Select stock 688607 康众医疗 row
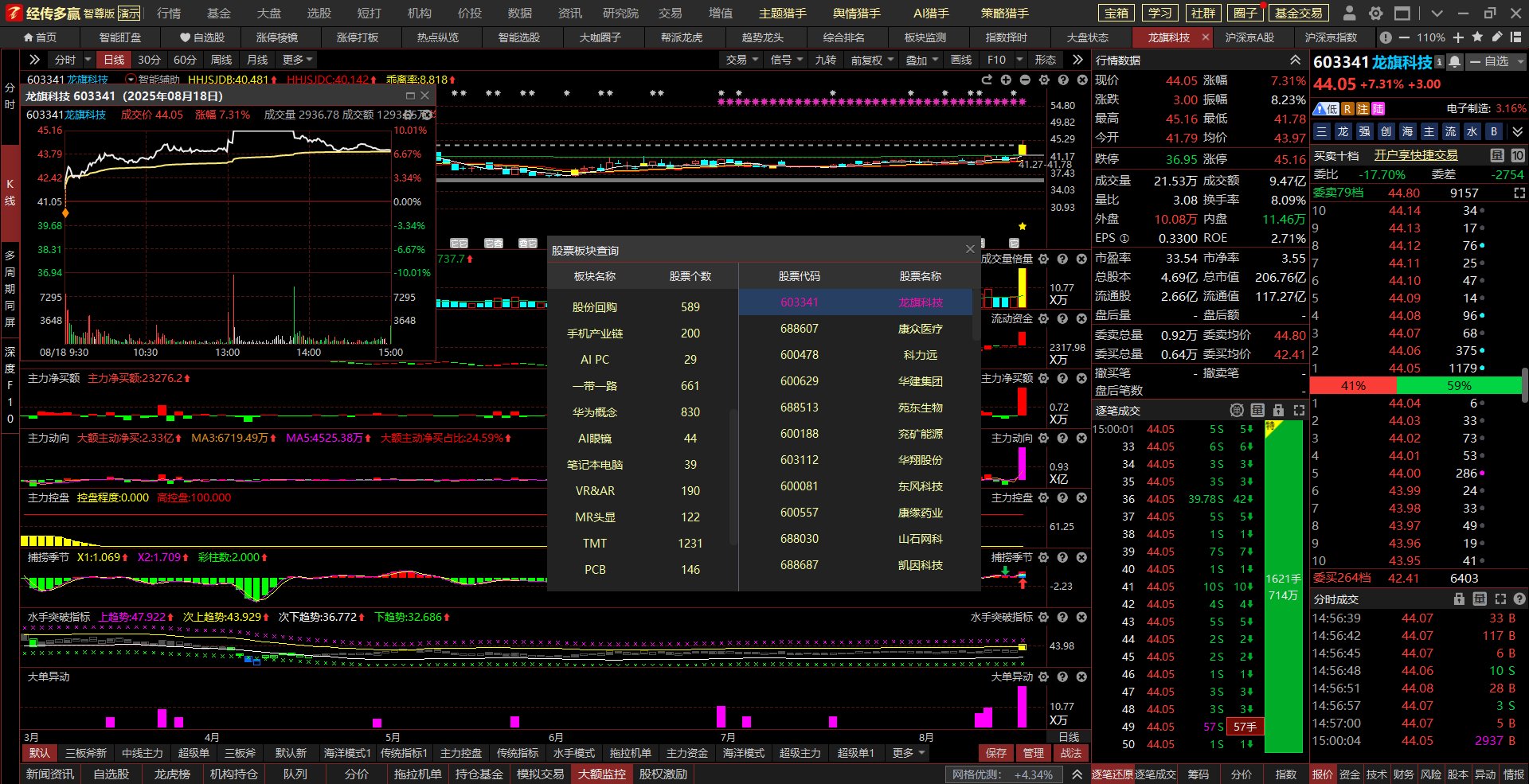1529x784 pixels. [x=856, y=329]
